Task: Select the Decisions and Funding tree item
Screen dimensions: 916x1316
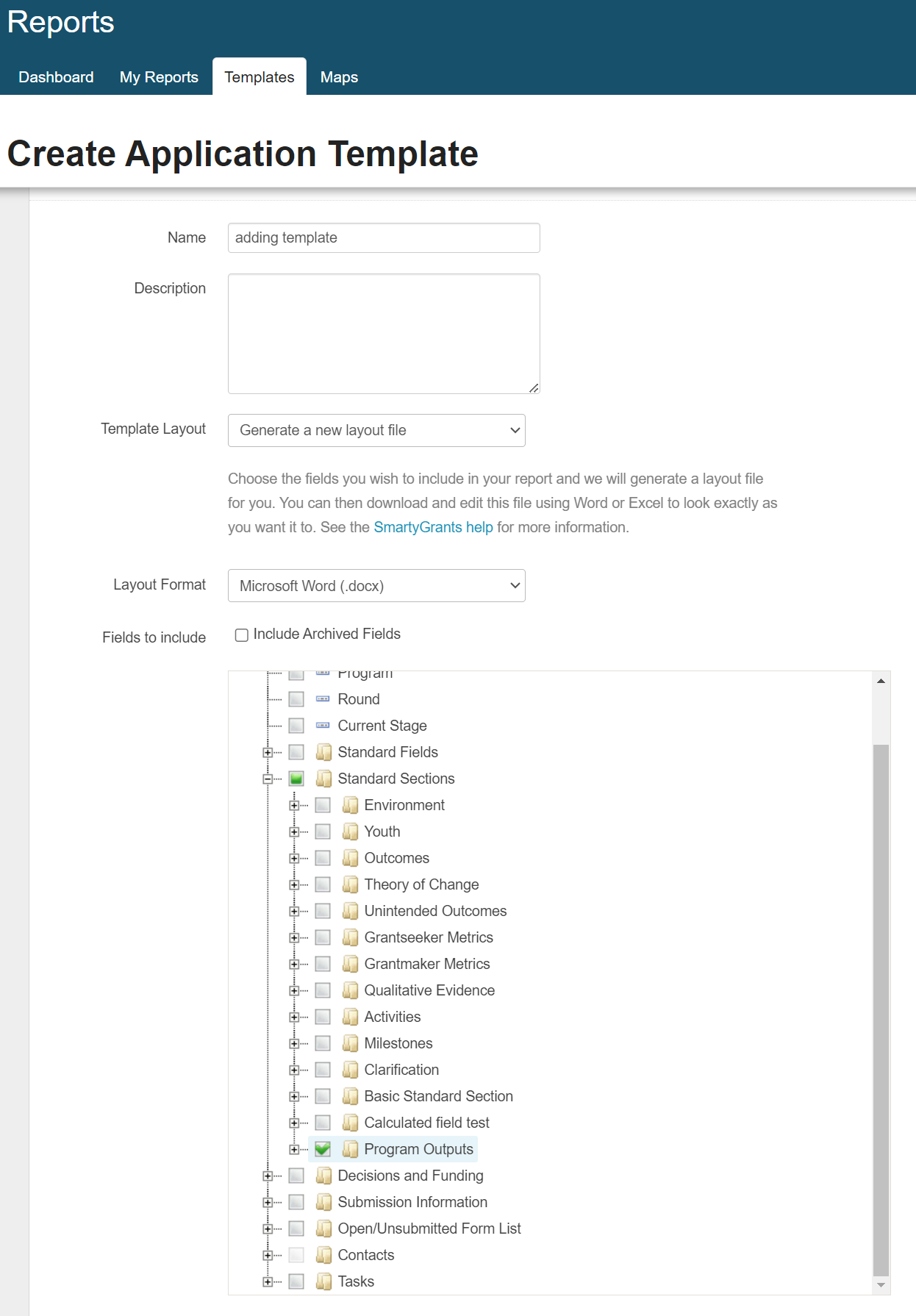Action: click(x=410, y=1176)
